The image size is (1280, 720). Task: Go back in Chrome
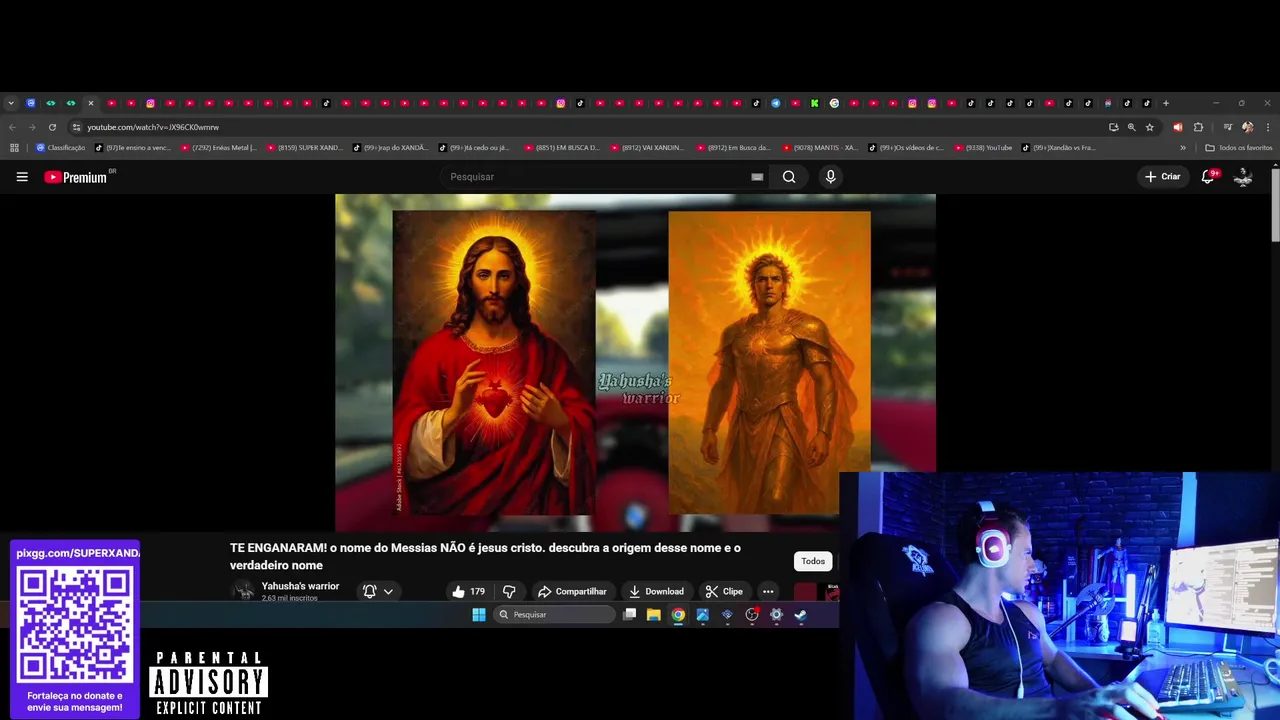[x=12, y=127]
